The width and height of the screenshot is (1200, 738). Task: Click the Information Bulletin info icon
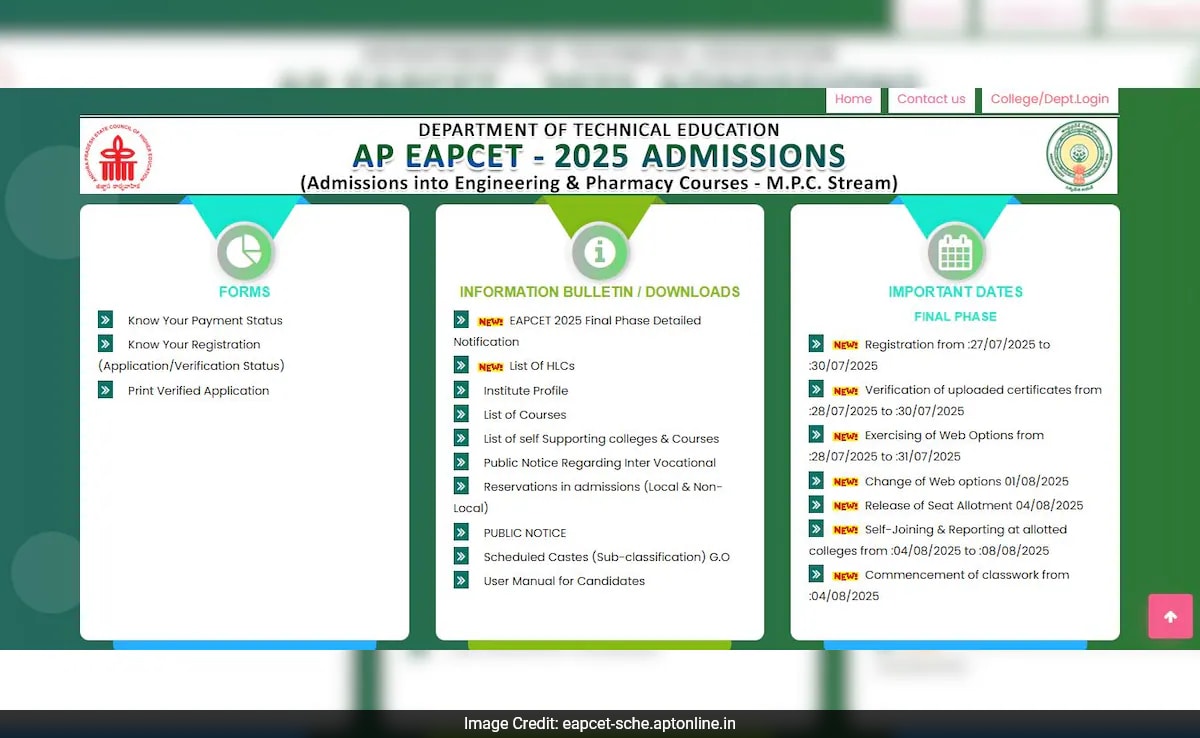600,252
